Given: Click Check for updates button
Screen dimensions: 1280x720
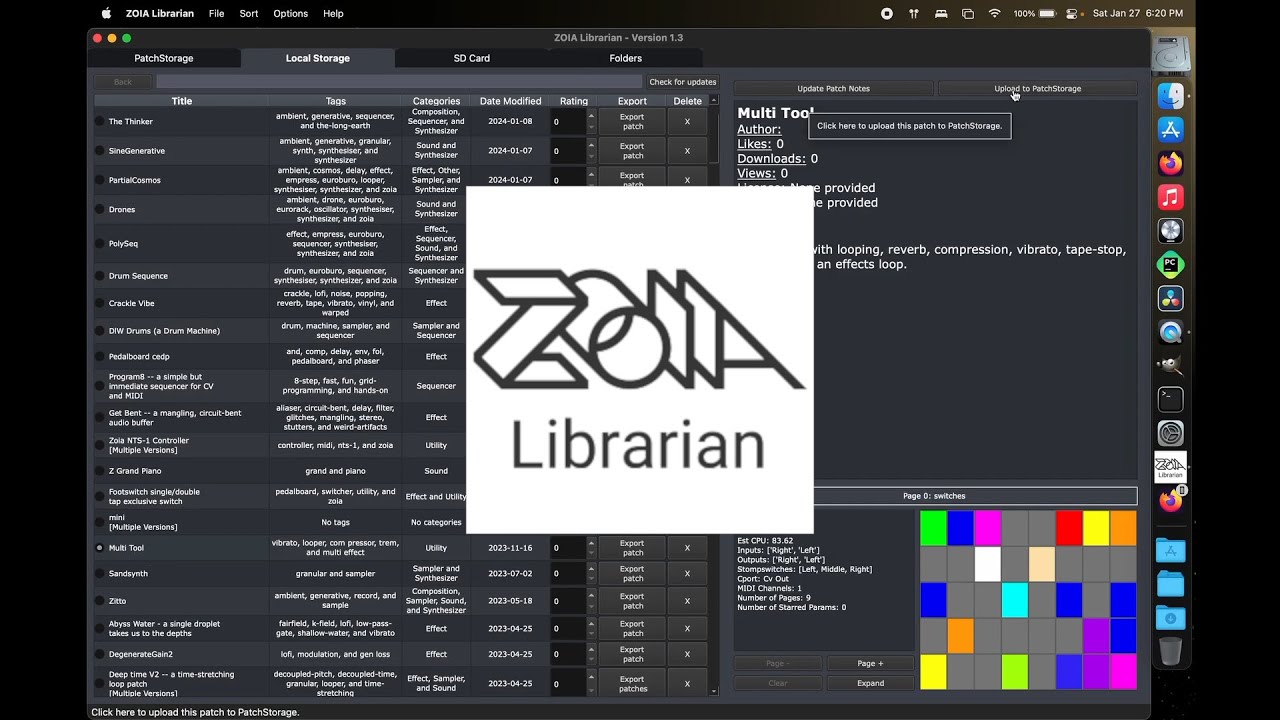Looking at the screenshot, I should pyautogui.click(x=683, y=82).
